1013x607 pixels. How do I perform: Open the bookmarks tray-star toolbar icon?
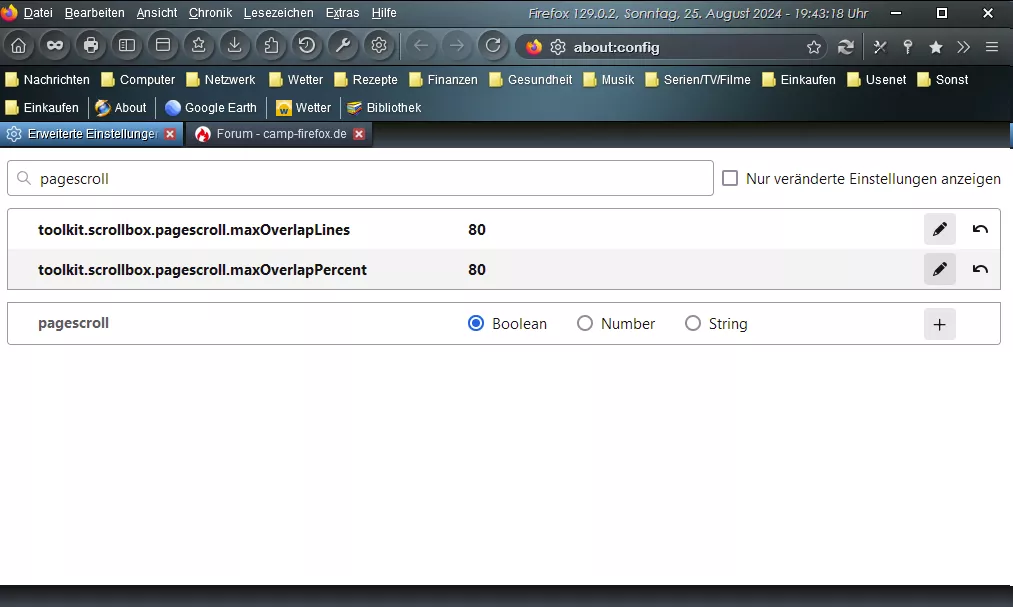pyautogui.click(x=199, y=46)
